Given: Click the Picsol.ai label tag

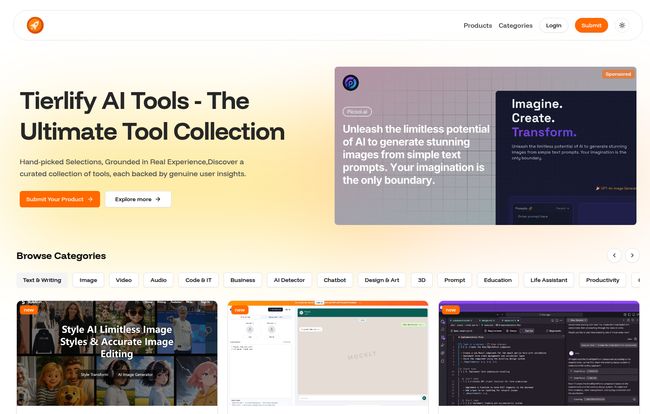Looking at the screenshot, I should point(357,112).
